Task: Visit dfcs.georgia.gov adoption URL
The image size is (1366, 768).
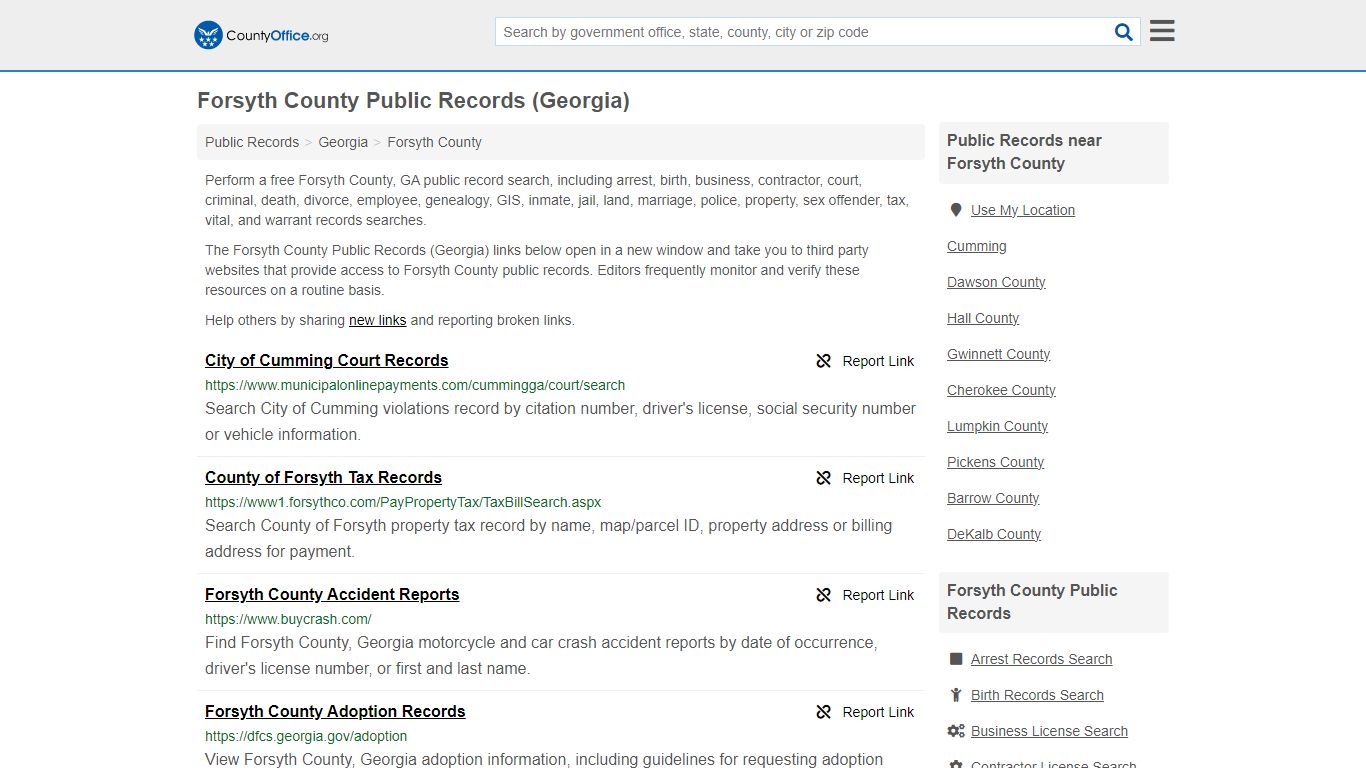Action: (306, 736)
